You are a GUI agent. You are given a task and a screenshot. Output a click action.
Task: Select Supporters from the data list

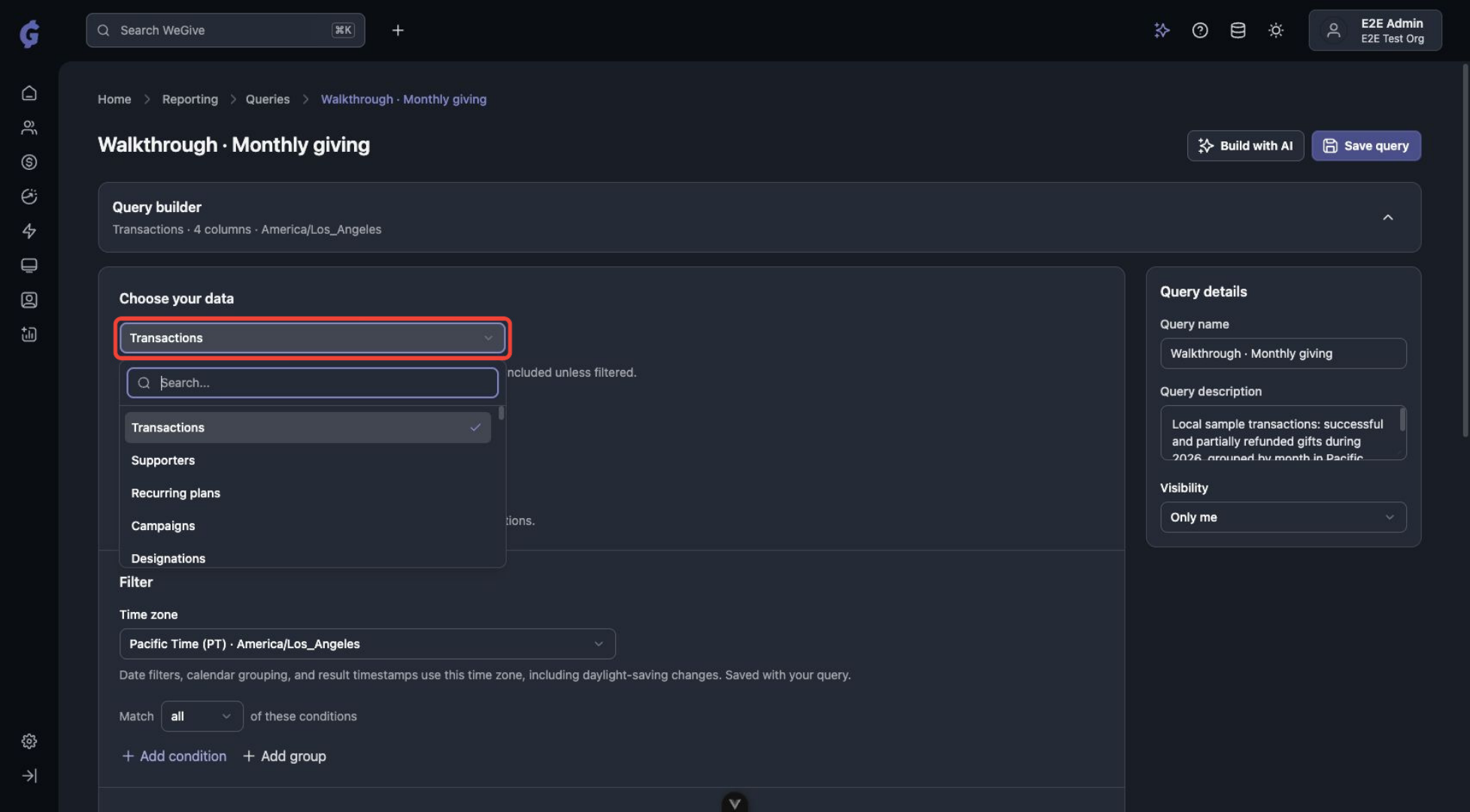point(308,461)
